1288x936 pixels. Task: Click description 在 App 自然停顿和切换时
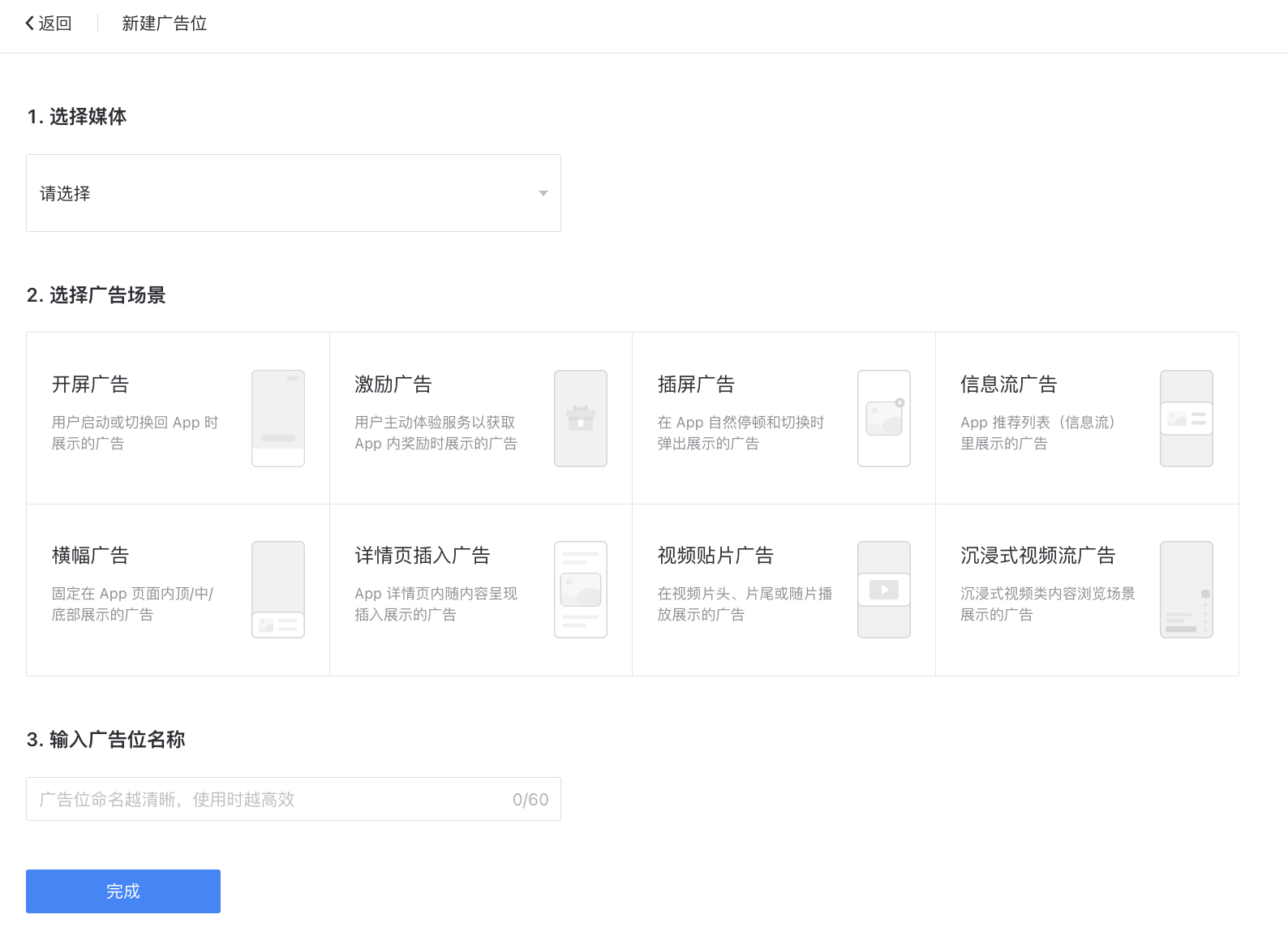pos(741,423)
